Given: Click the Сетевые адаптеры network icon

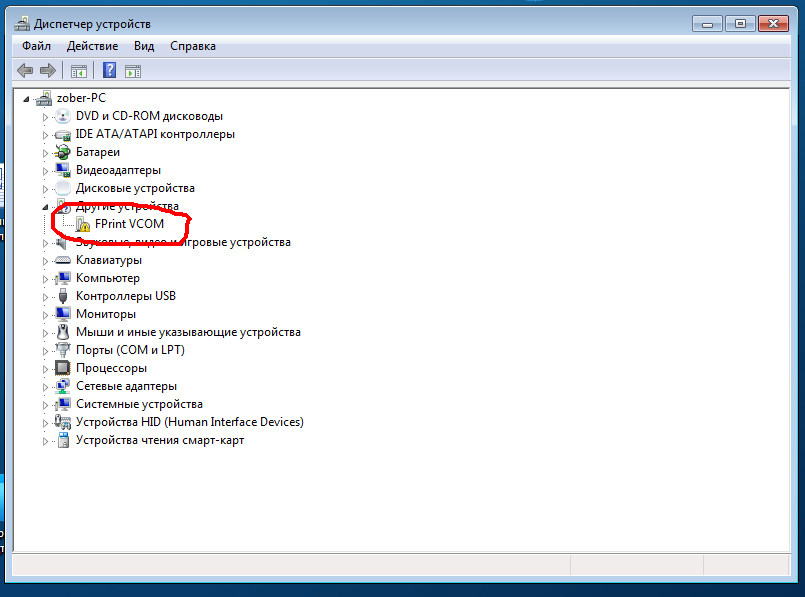Looking at the screenshot, I should 63,386.
